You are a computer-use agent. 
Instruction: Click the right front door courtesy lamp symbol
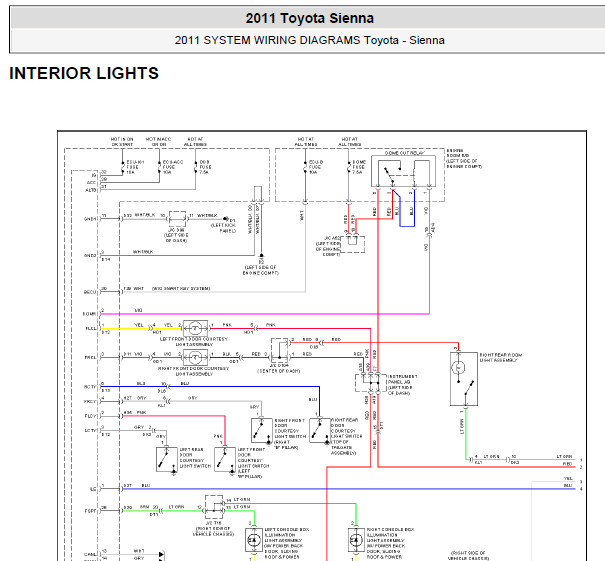pos(195,358)
